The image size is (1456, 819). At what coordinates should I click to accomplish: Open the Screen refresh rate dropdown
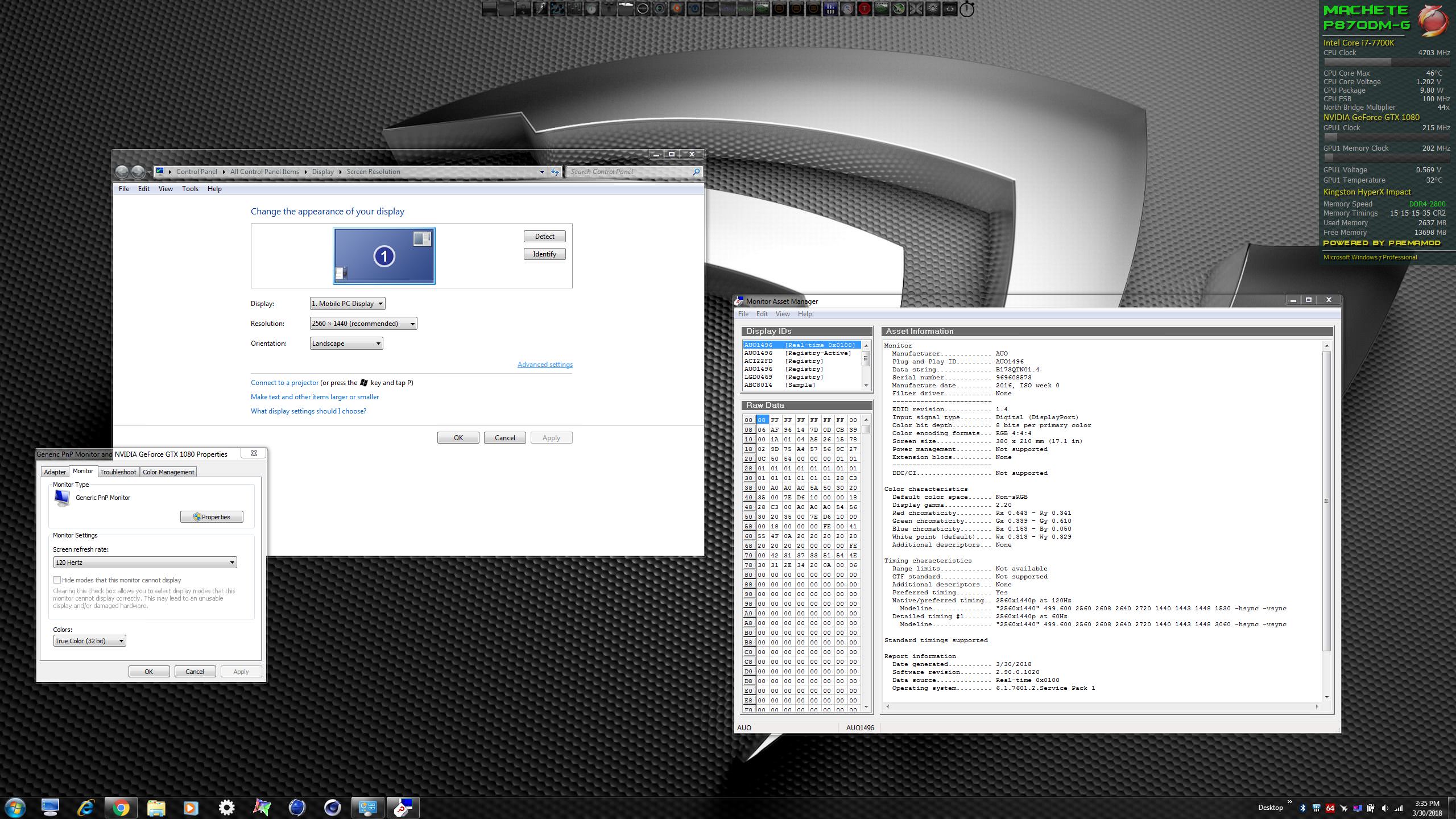pyautogui.click(x=145, y=562)
